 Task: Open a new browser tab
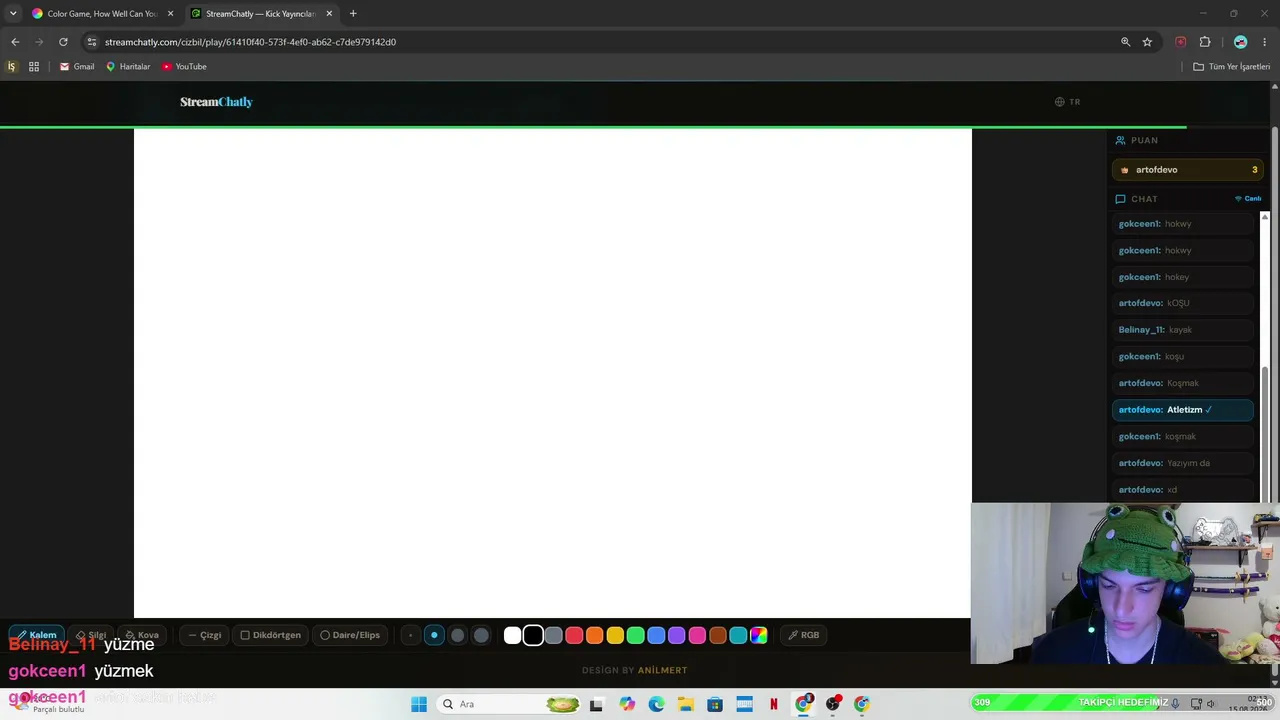coord(353,14)
